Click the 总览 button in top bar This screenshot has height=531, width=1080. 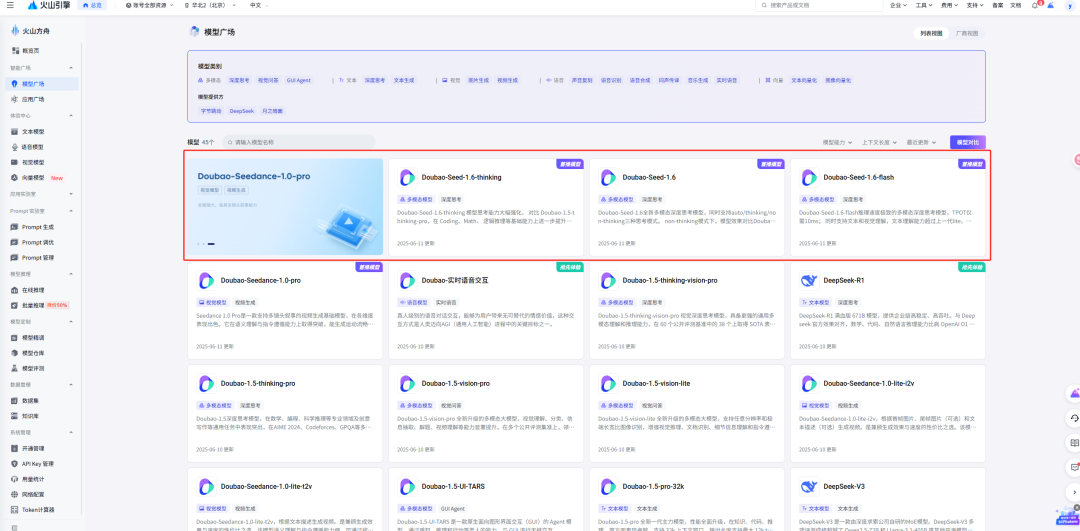pos(92,5)
